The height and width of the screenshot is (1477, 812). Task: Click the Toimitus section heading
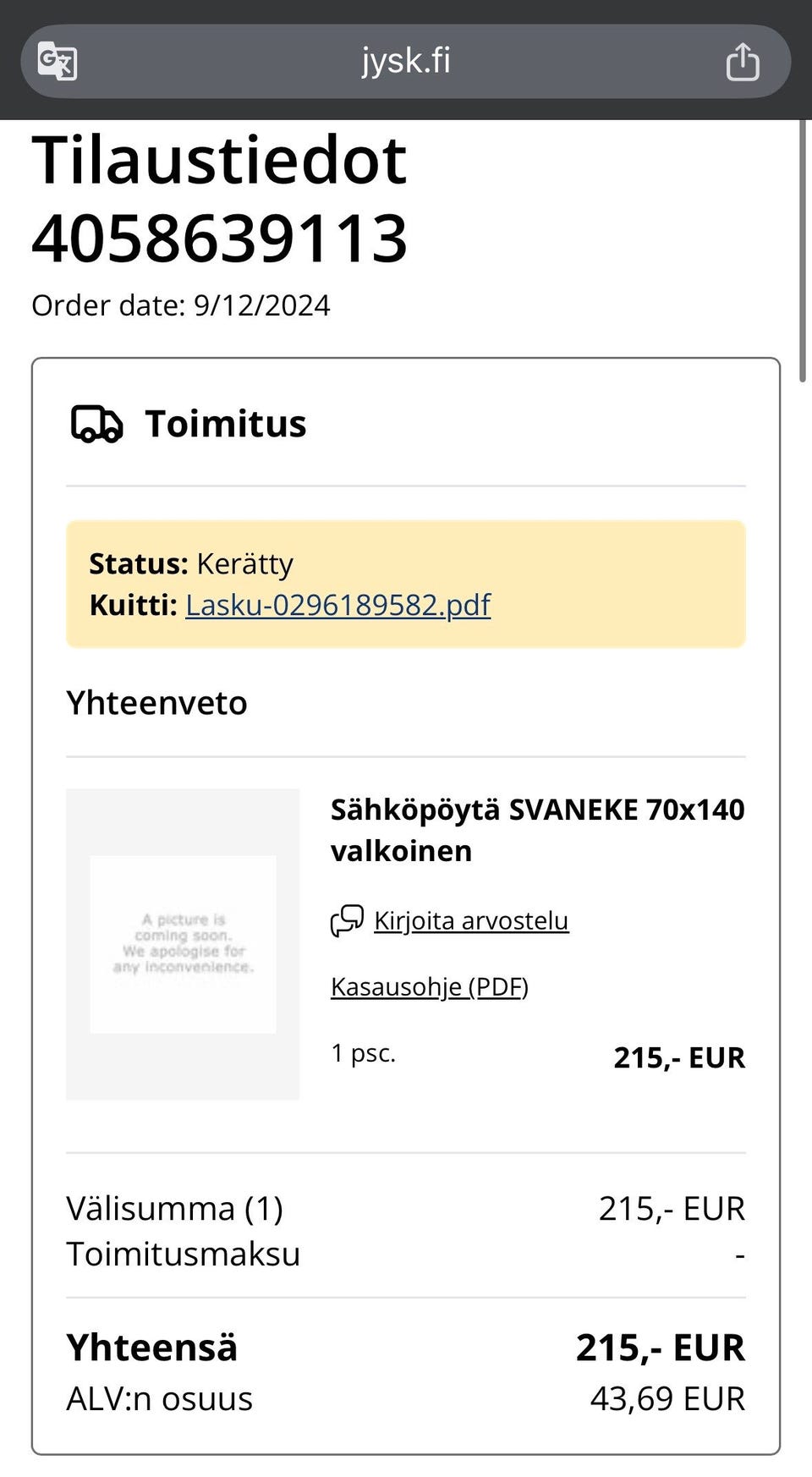click(225, 424)
